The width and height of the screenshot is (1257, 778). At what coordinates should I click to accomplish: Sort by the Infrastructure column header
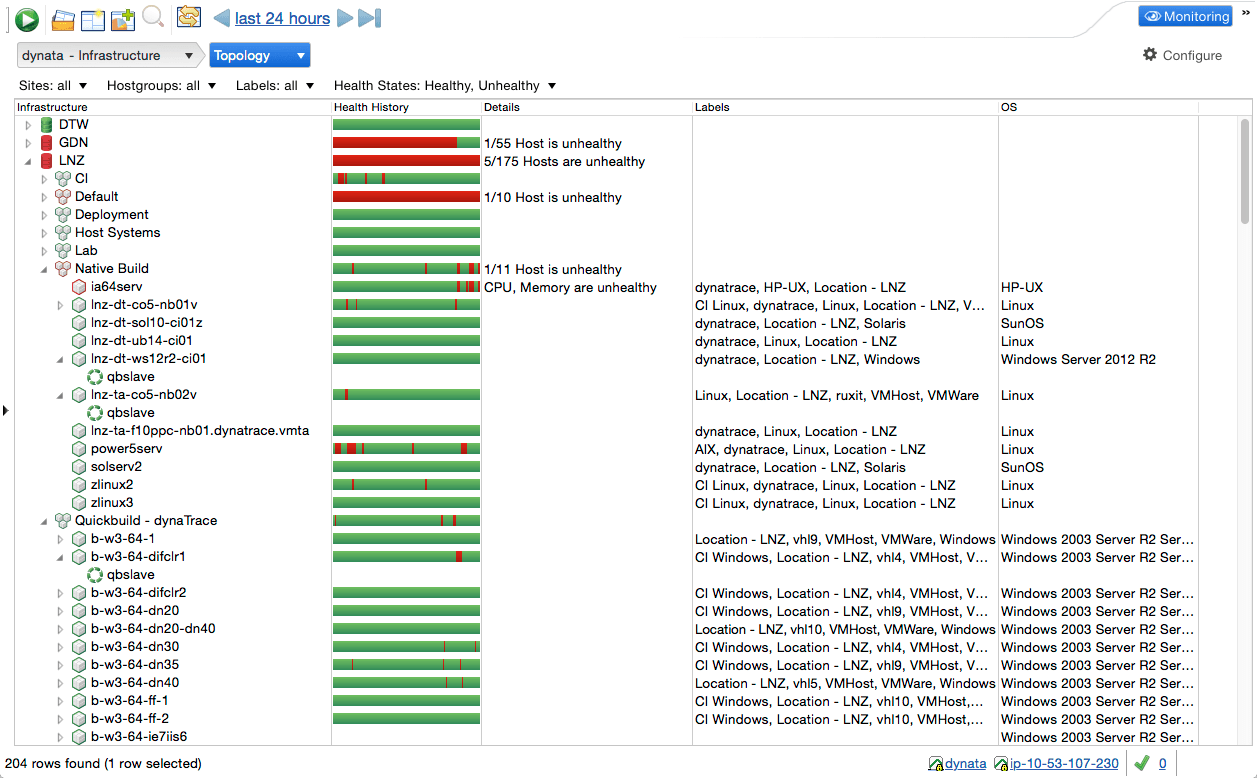173,107
